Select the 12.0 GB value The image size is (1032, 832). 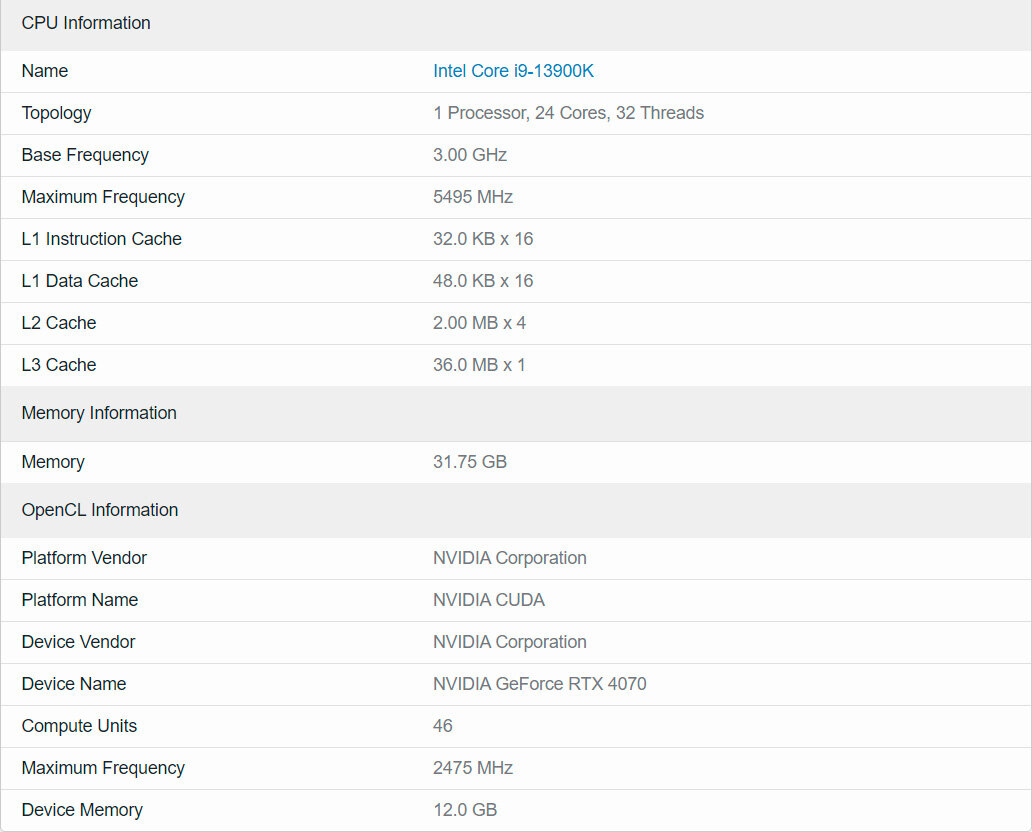465,810
